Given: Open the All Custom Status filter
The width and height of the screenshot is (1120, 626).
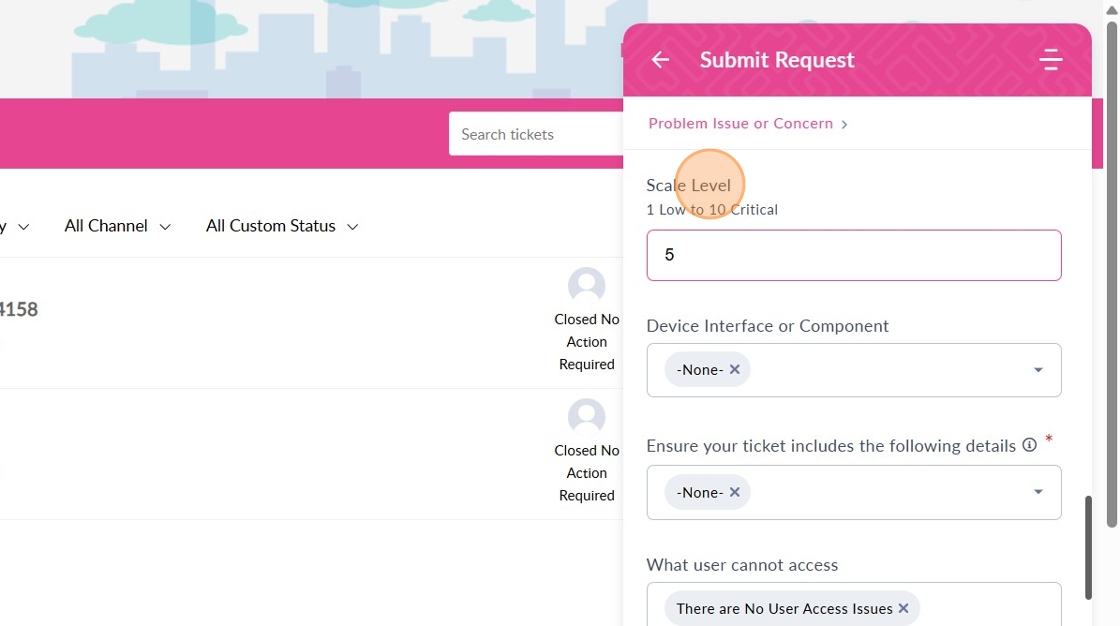Looking at the screenshot, I should [x=281, y=226].
